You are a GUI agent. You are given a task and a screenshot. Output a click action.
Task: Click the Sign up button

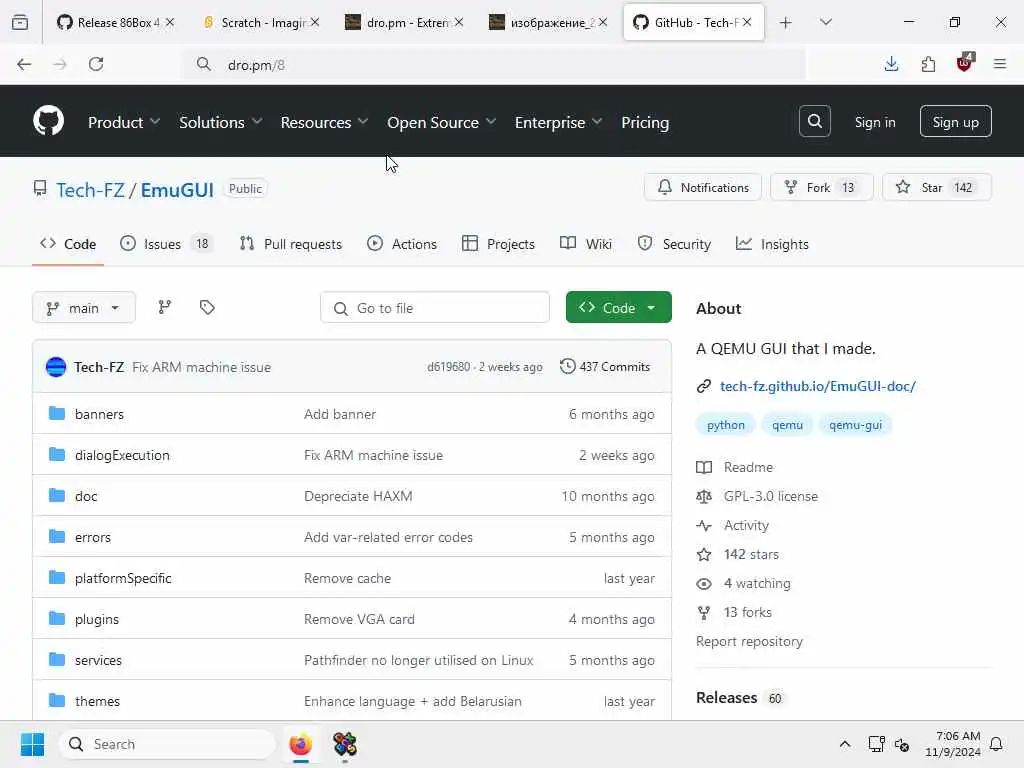955,121
